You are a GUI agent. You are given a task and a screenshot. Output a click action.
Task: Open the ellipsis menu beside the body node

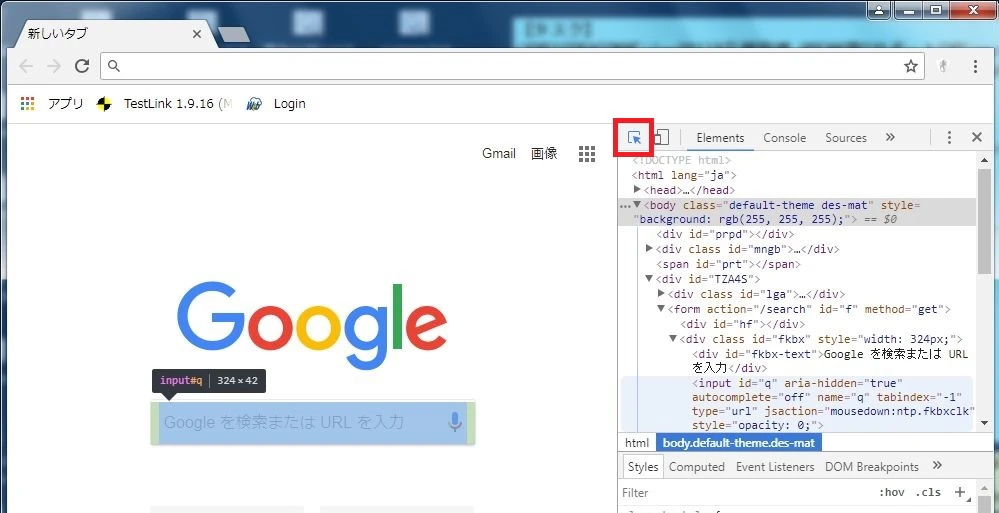625,206
